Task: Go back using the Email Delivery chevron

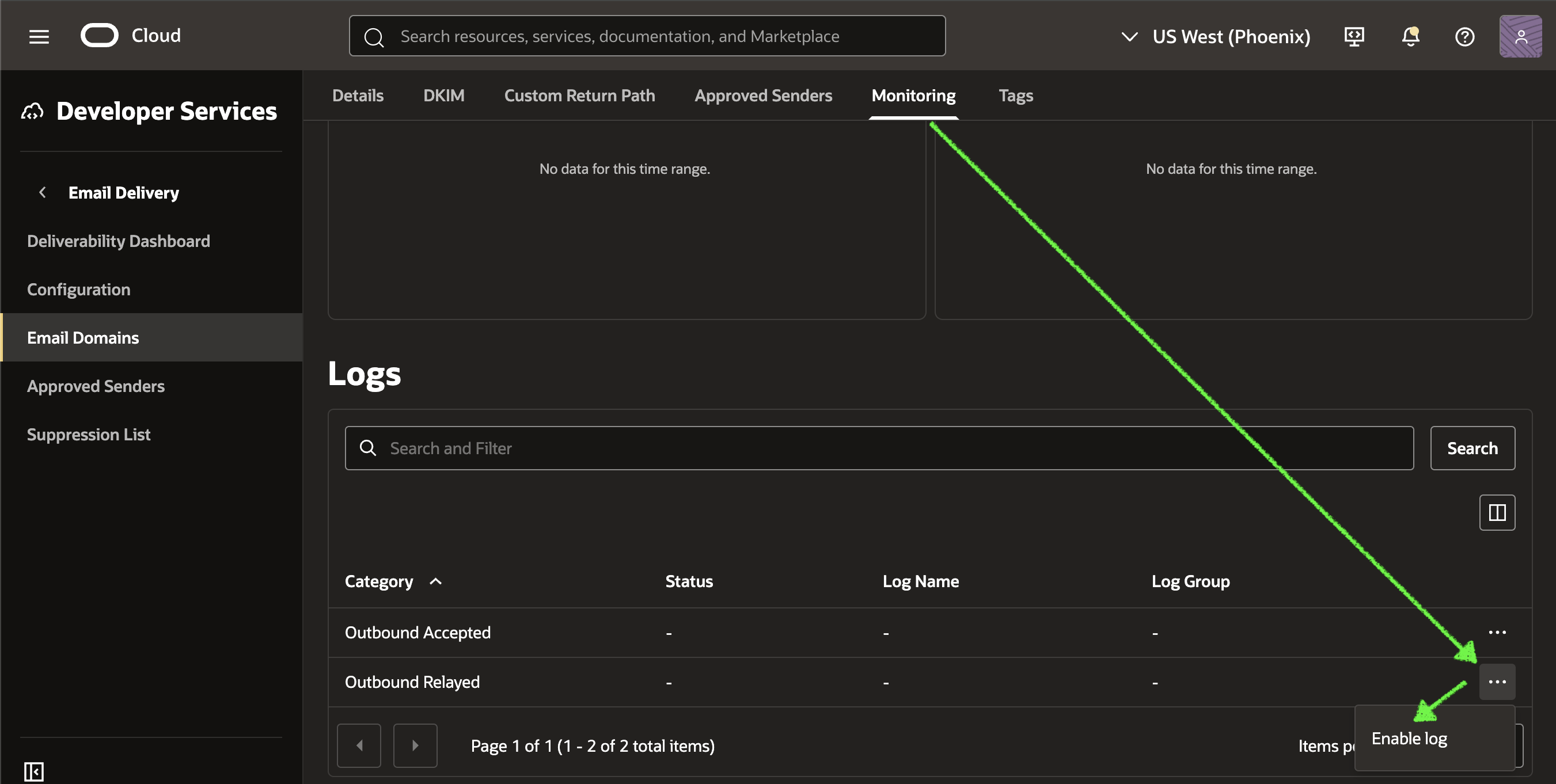Action: point(42,192)
